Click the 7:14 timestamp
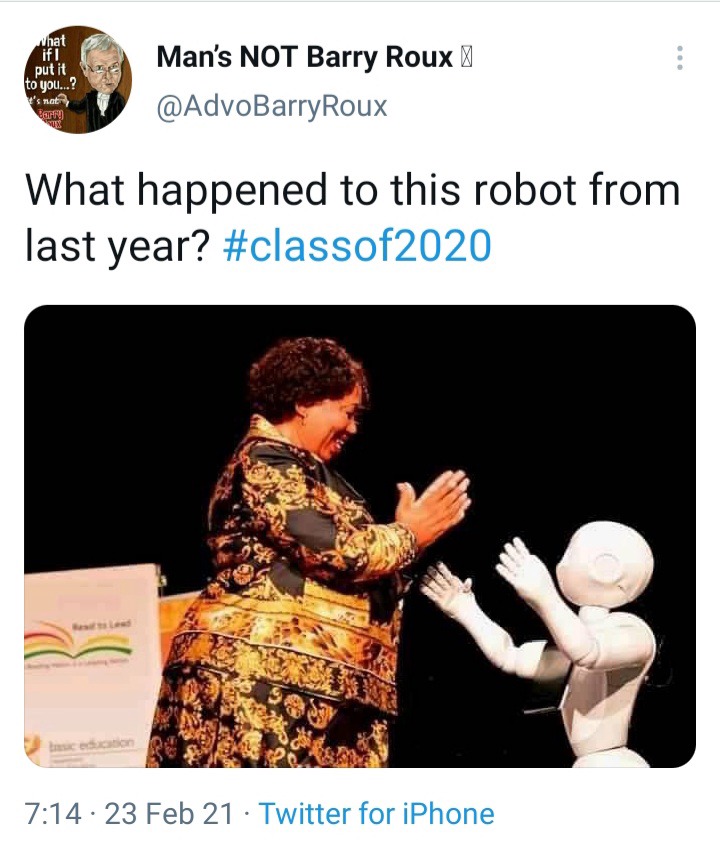 [53, 814]
